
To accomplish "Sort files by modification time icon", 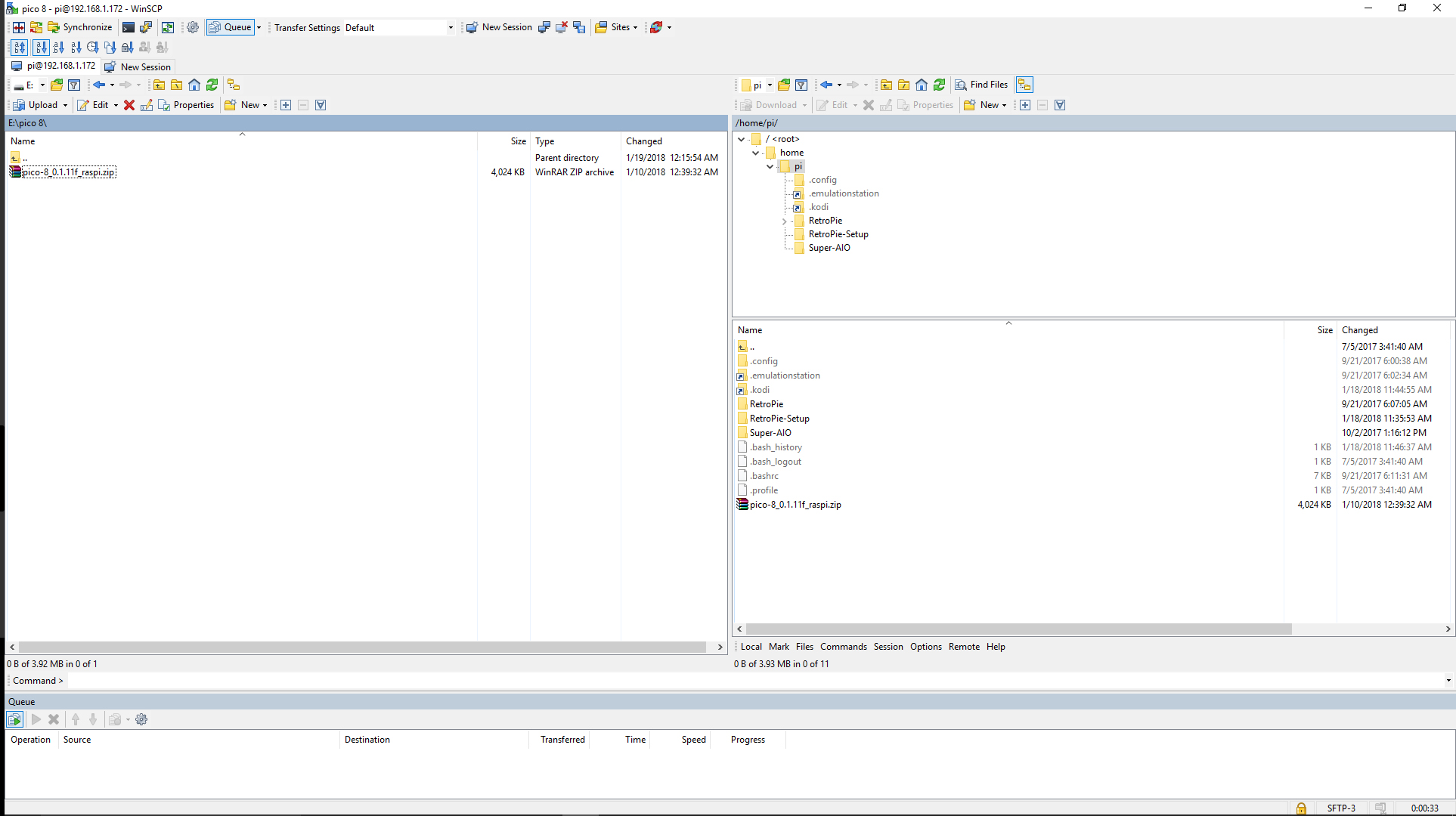I will 93,47.
